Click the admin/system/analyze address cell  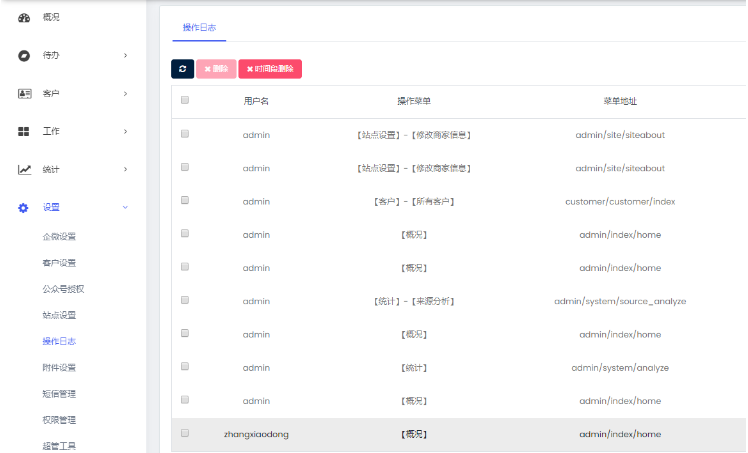pos(620,368)
